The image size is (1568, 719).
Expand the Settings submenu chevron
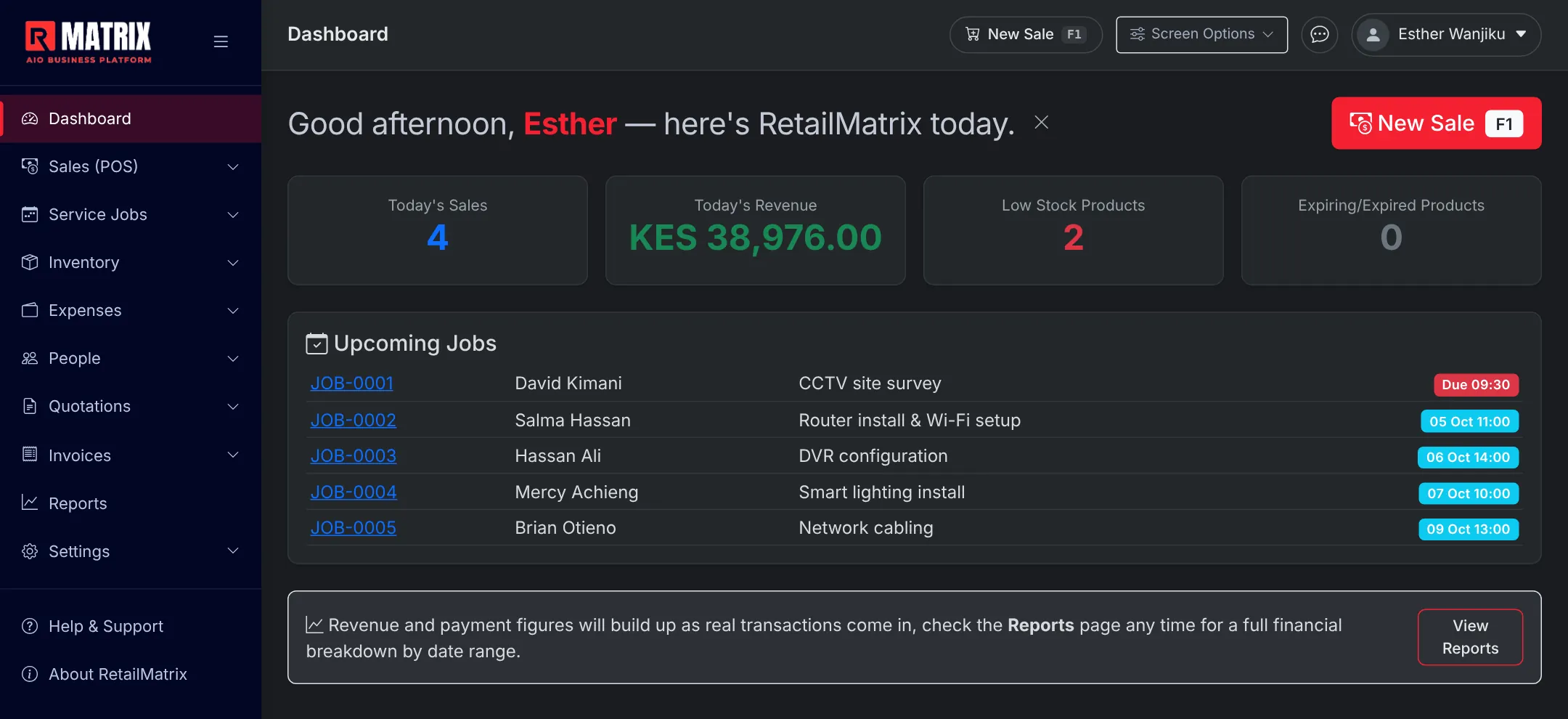point(233,551)
